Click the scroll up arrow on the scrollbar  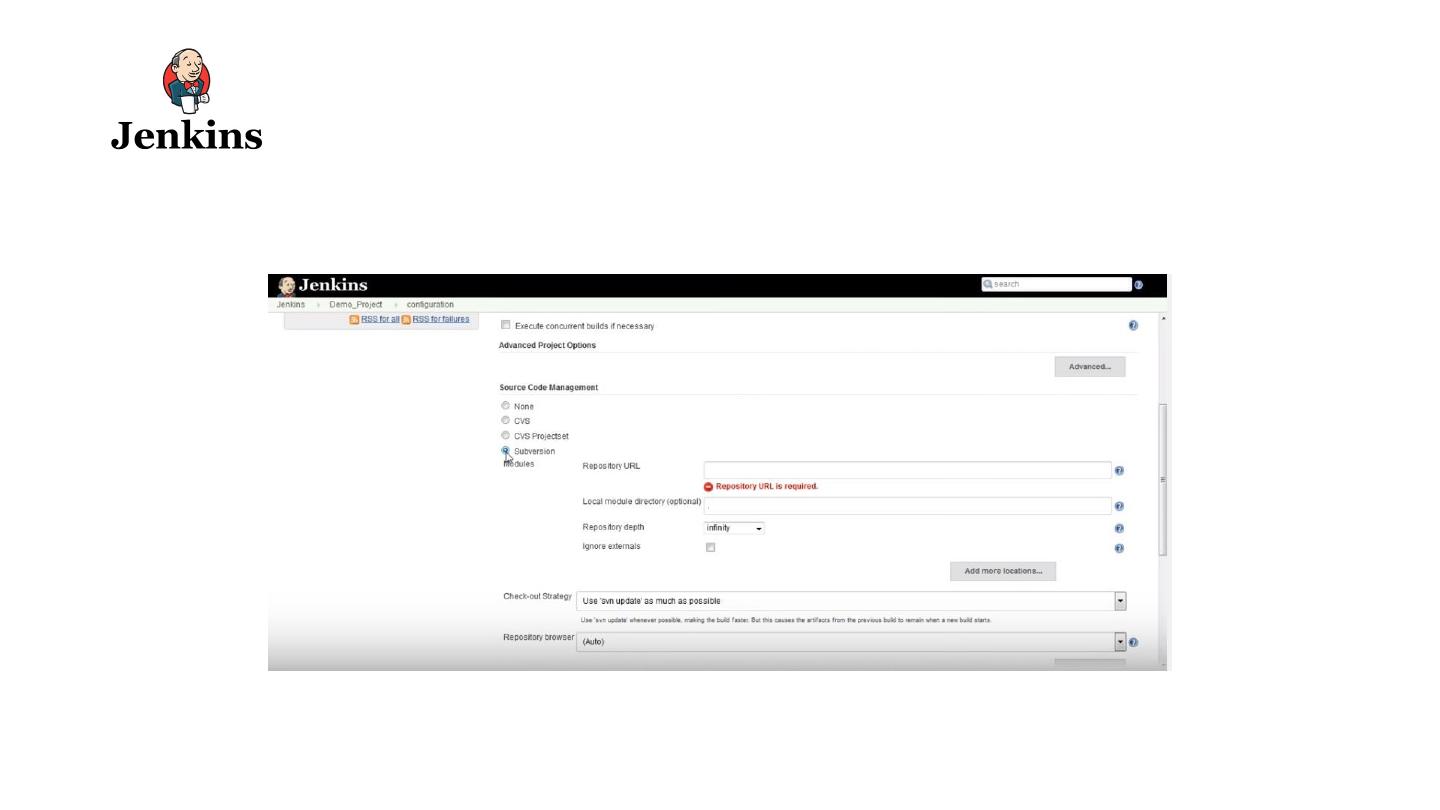click(x=1162, y=319)
